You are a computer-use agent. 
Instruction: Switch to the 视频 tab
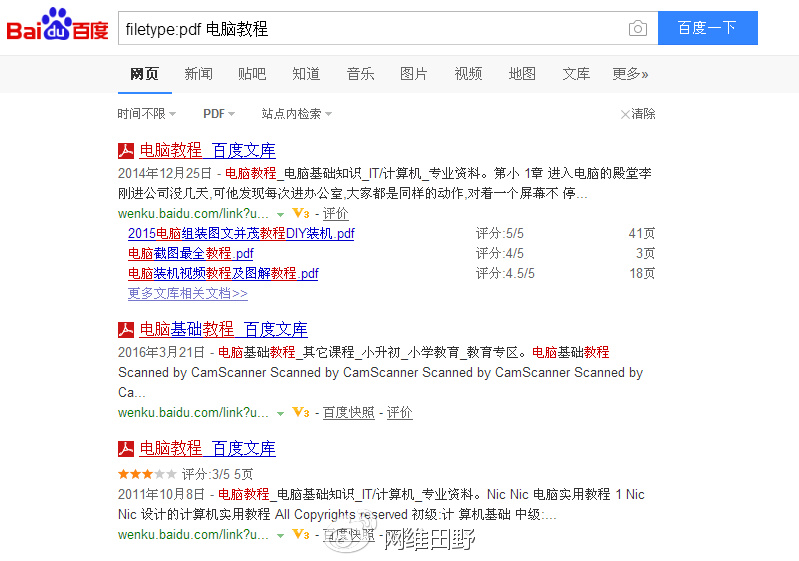point(468,74)
